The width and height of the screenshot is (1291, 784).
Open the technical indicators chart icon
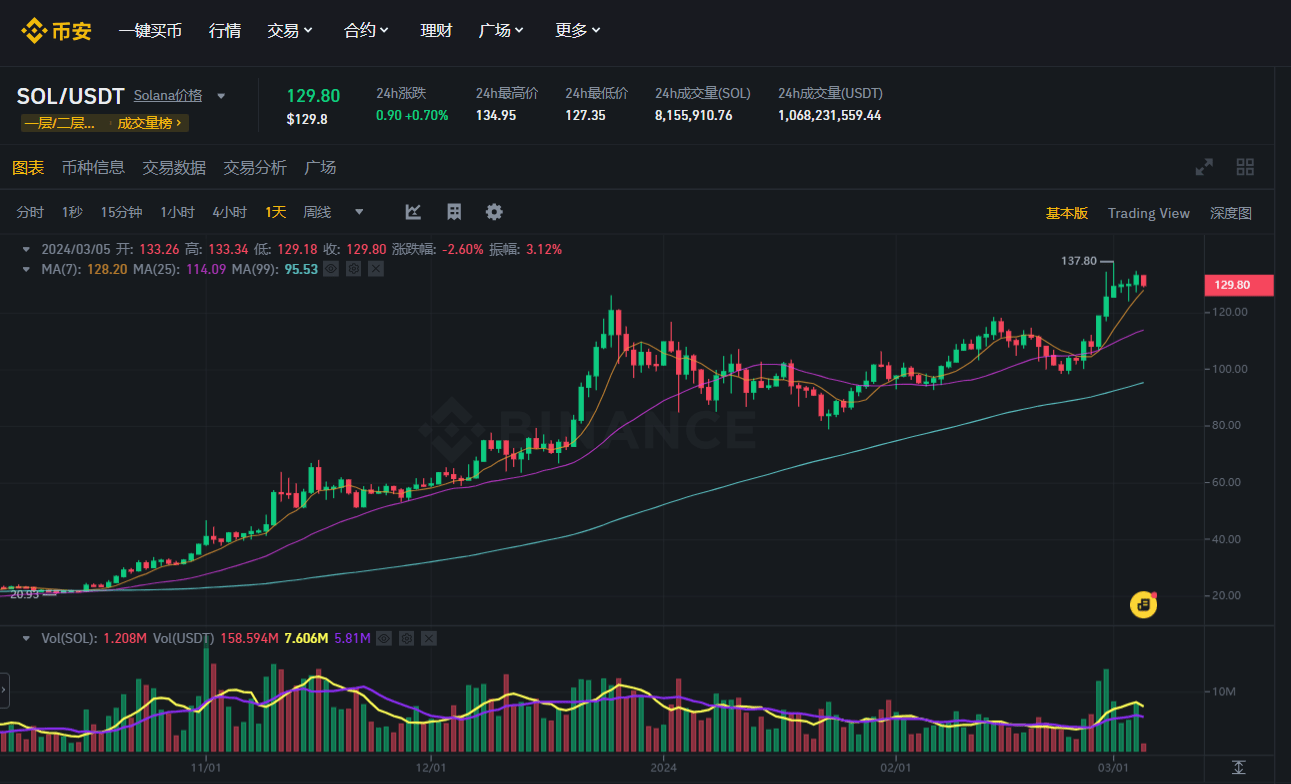pos(413,212)
